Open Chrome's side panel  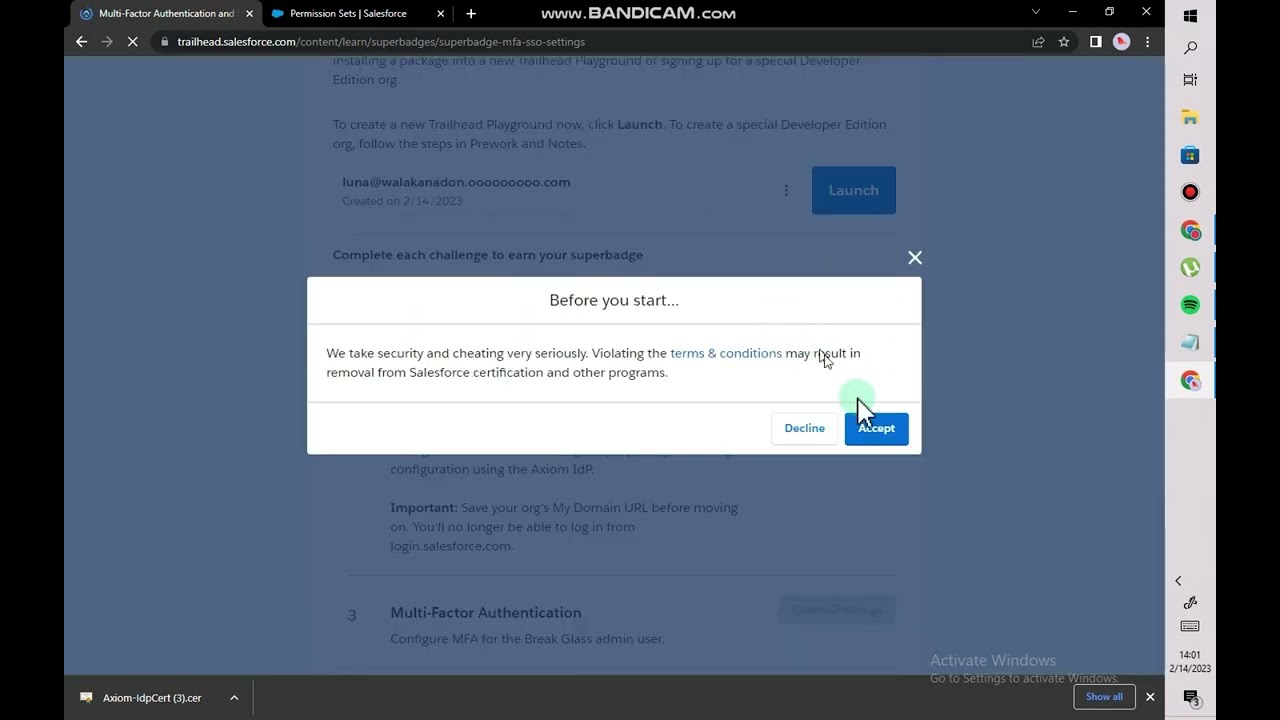1096,42
